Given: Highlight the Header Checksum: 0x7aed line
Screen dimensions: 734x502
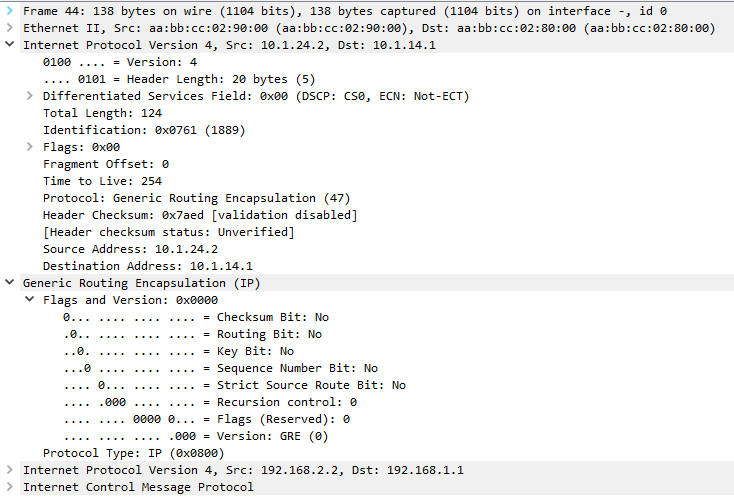Looking at the screenshot, I should (200, 215).
